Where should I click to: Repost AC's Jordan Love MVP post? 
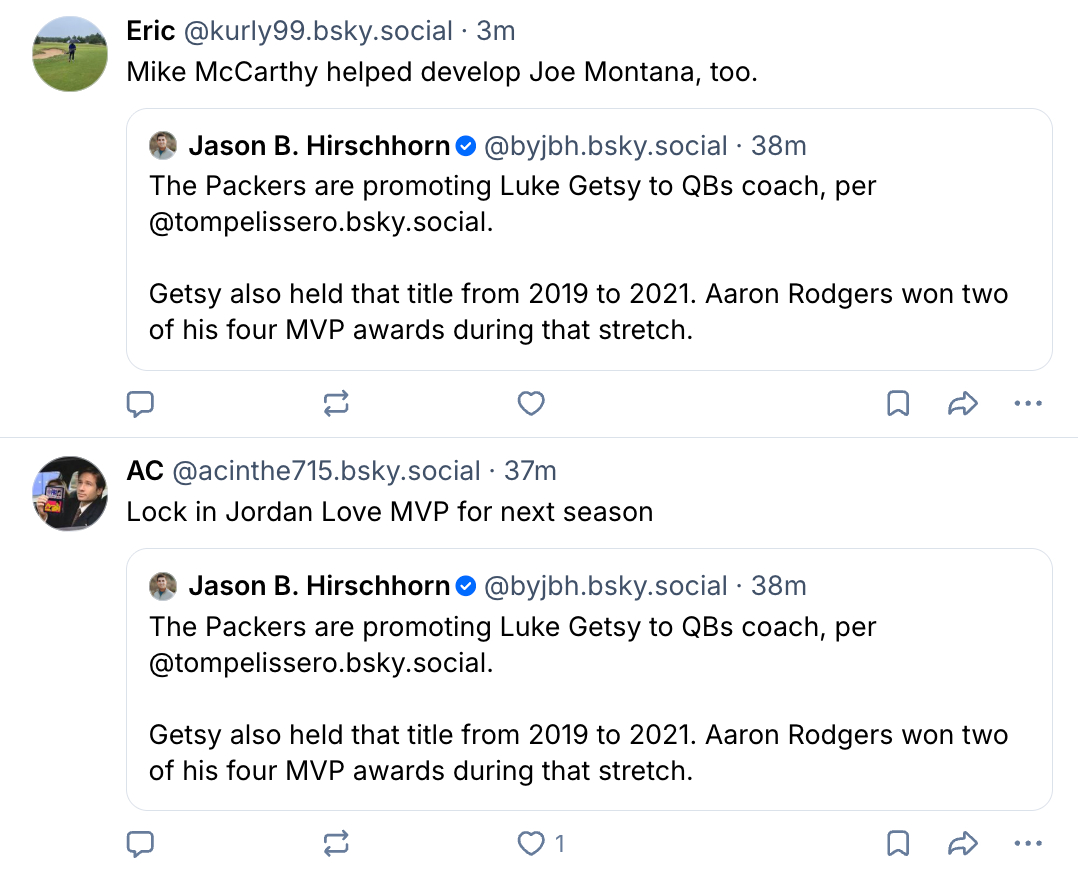click(x=336, y=844)
